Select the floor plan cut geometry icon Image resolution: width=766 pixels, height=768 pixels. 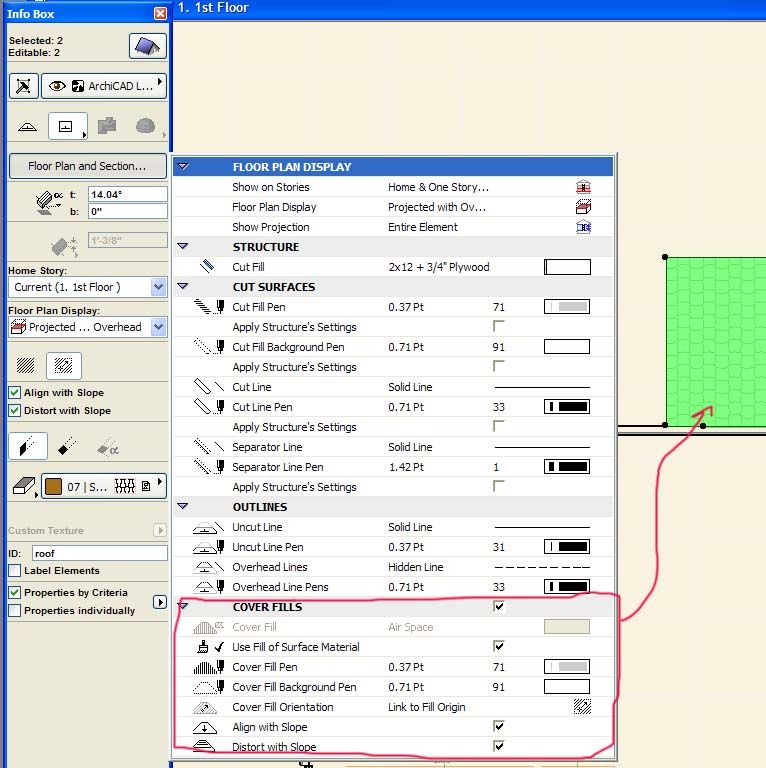(68, 126)
